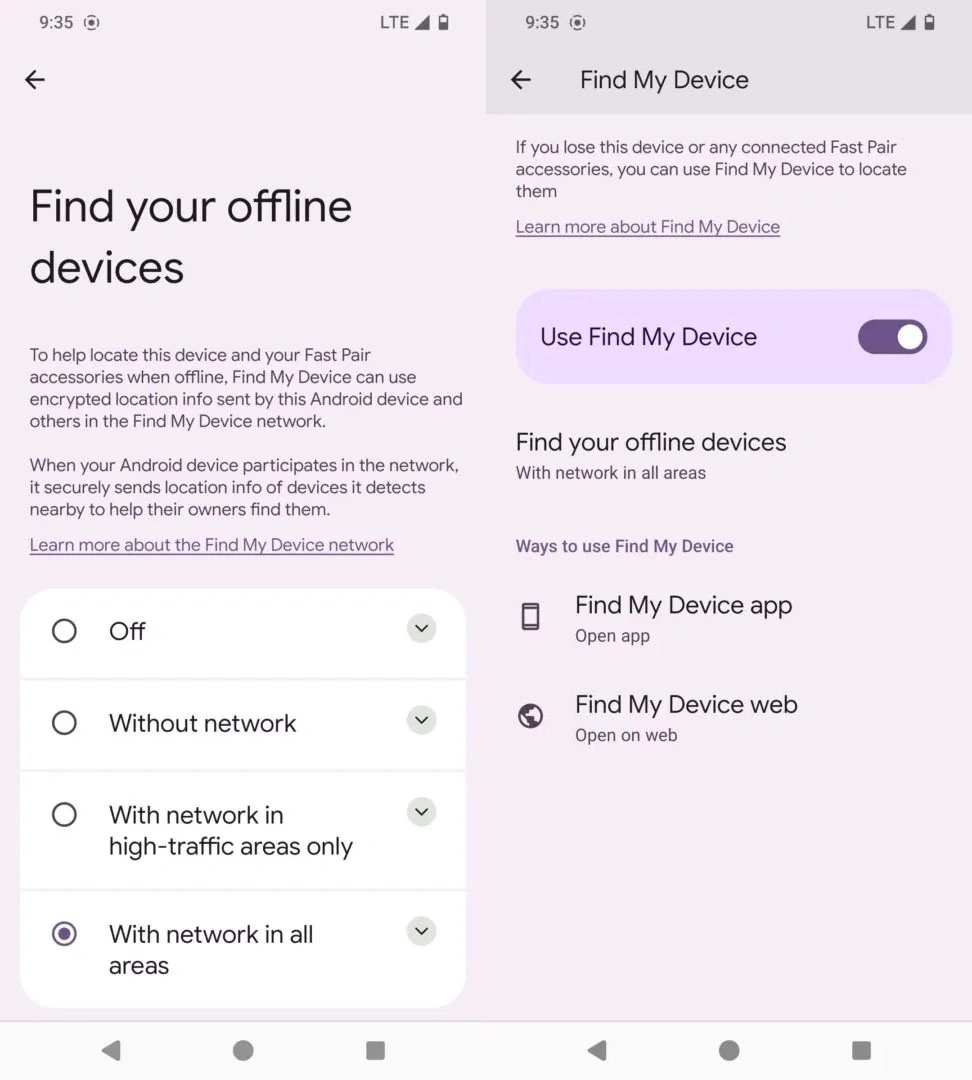Screen dimensions: 972x1080
Task: Tap the Android back triangle on right screen
Action: pos(597,1050)
